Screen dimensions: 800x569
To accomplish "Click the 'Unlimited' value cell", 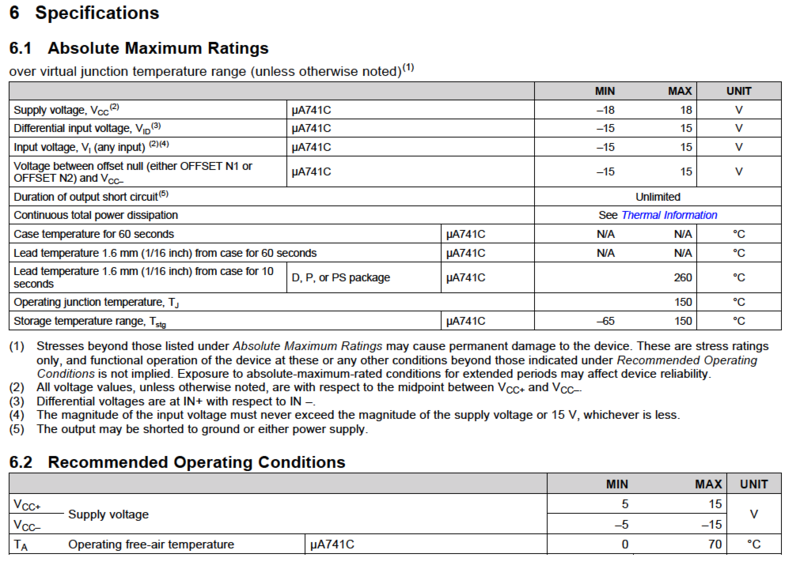I will pyautogui.click(x=657, y=197).
